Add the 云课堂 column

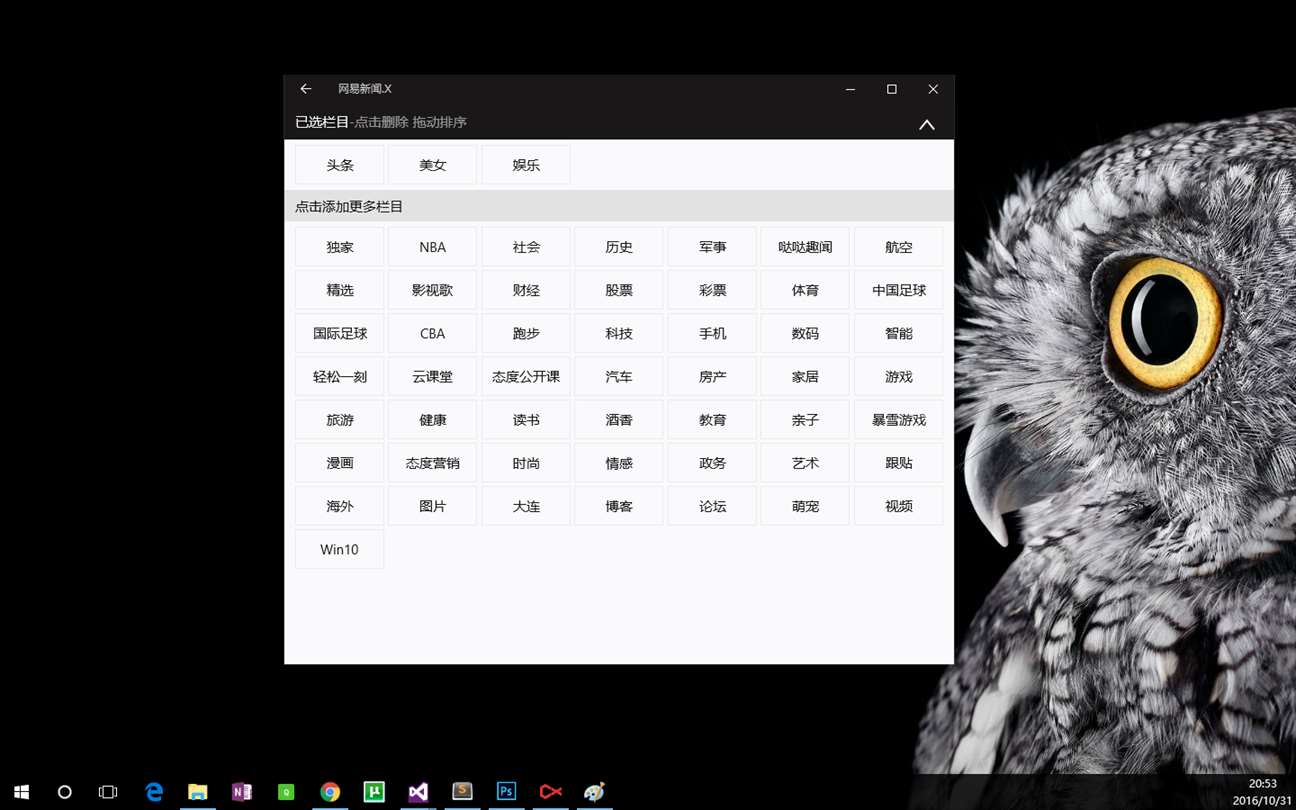click(433, 377)
